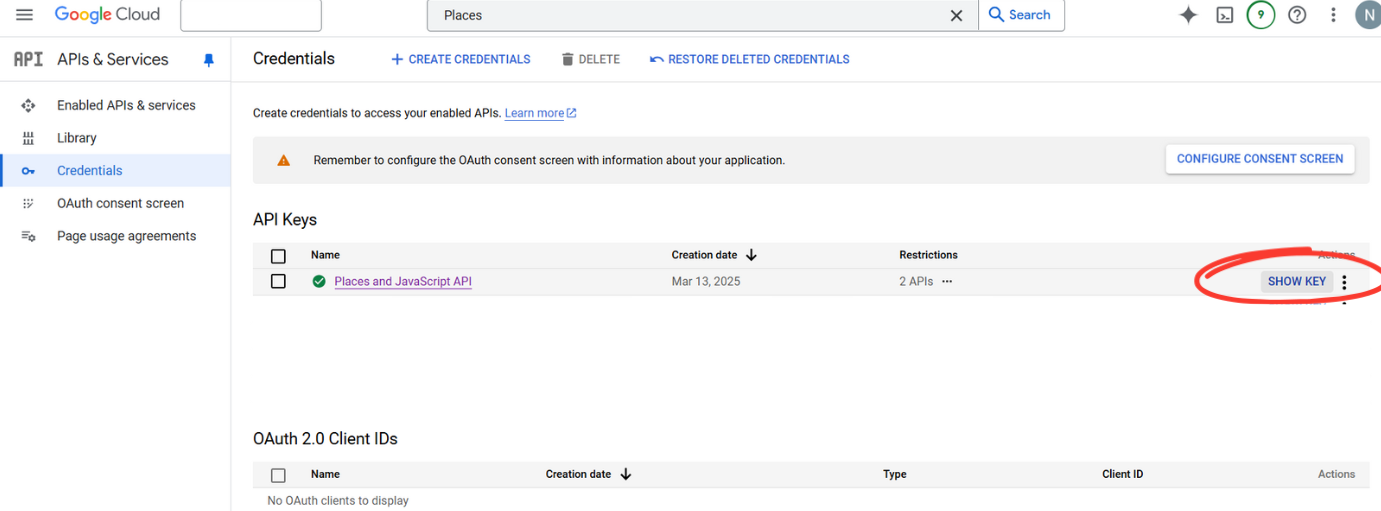Check the Places and JavaScript API row checkbox

coord(278,282)
